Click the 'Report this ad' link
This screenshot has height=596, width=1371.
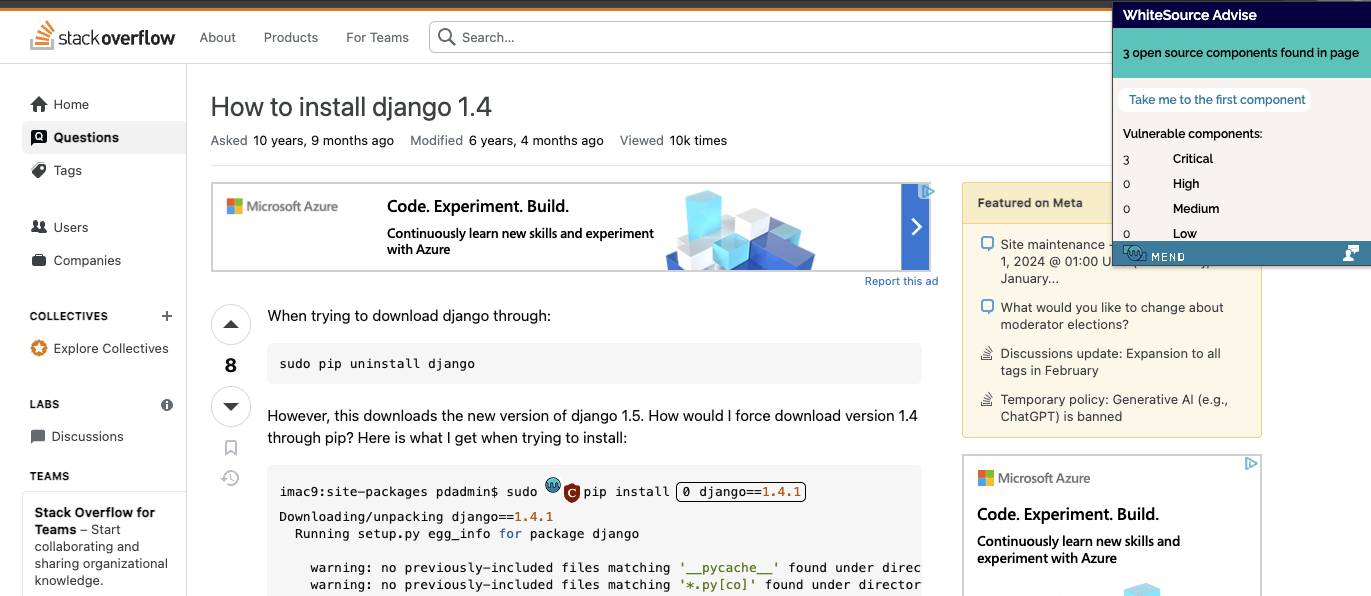point(901,281)
